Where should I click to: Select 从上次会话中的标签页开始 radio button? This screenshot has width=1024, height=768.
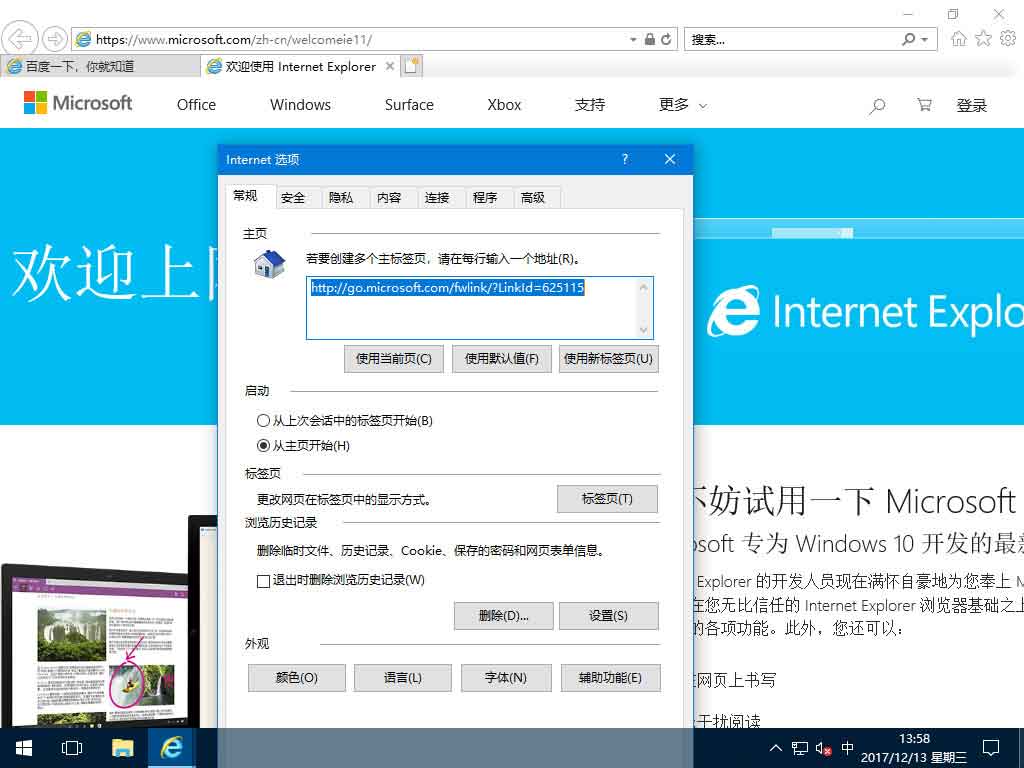263,421
